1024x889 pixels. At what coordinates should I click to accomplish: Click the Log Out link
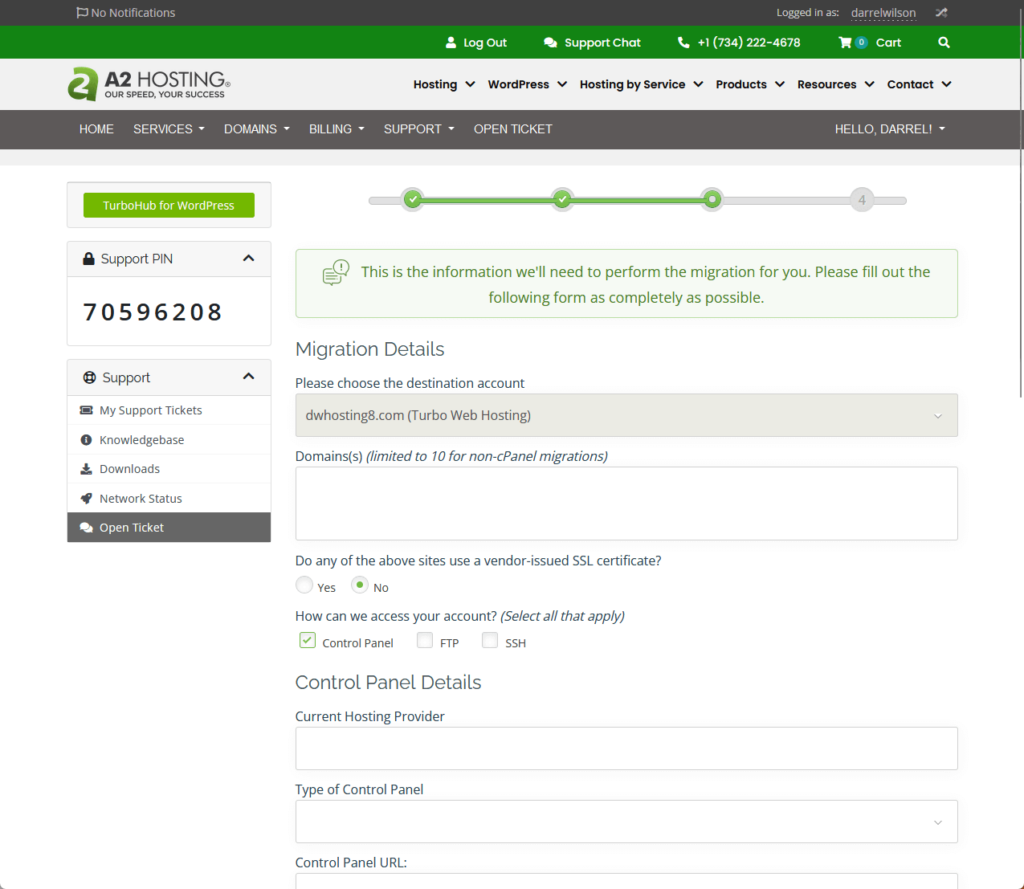(485, 42)
